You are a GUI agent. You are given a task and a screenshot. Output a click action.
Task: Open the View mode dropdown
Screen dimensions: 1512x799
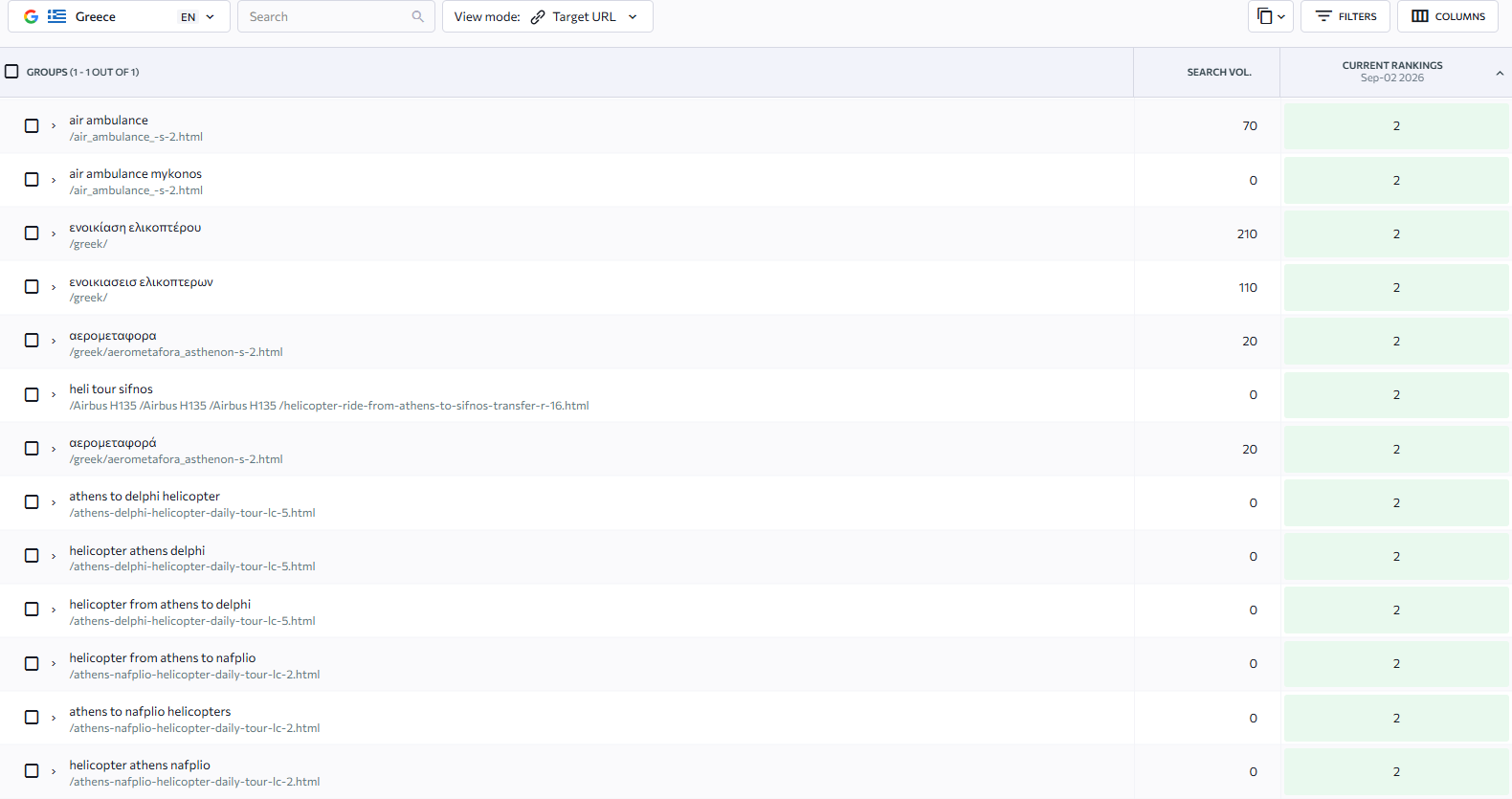(x=547, y=16)
